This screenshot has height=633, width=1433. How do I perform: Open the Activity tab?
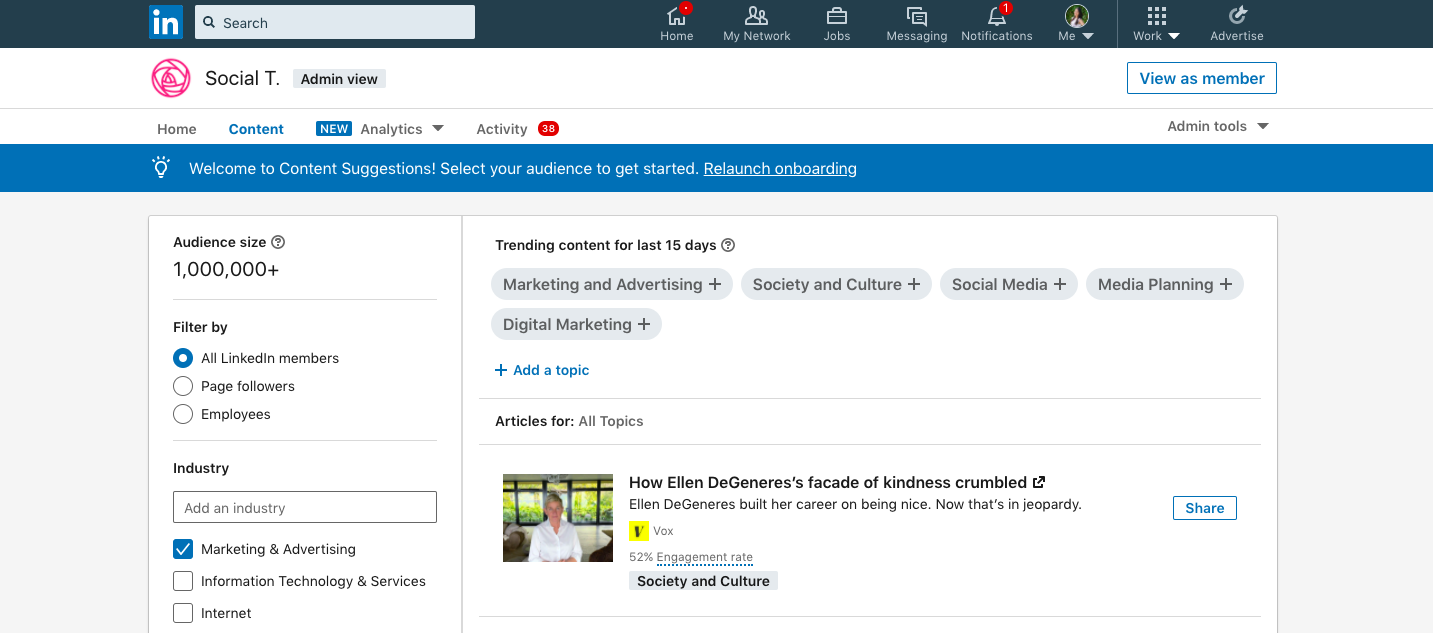502,129
